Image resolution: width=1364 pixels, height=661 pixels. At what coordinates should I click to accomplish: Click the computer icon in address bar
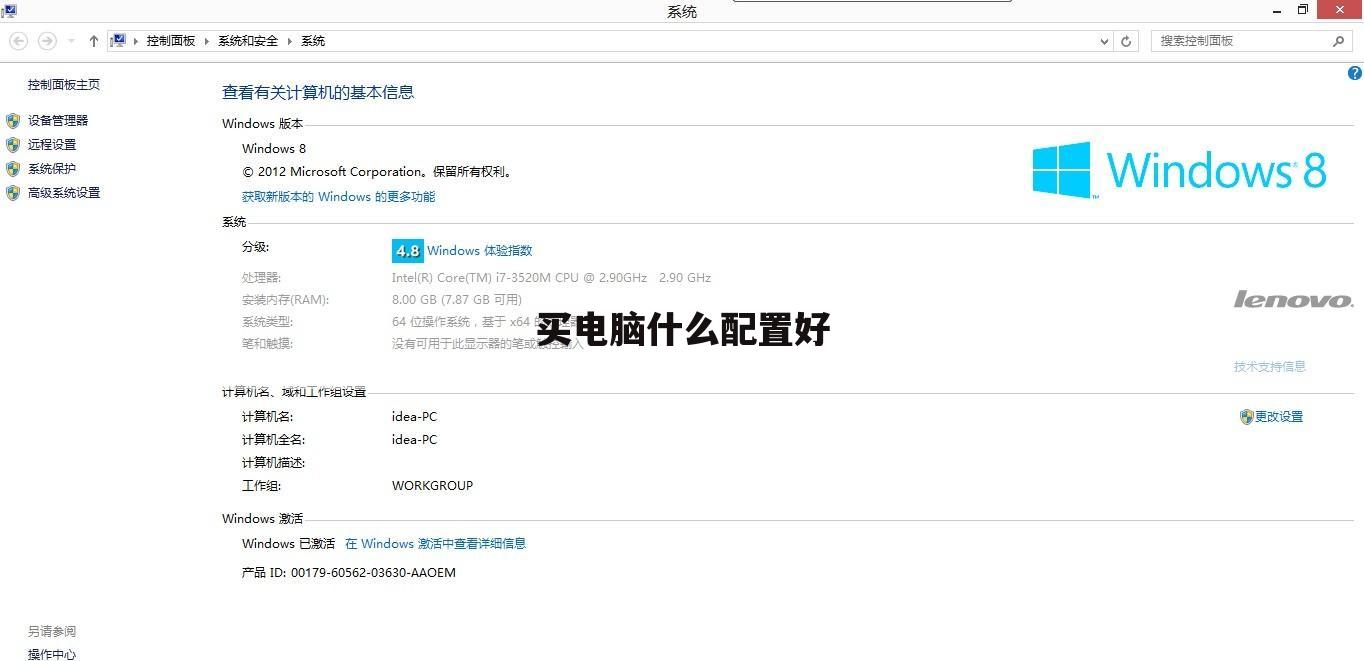[x=118, y=41]
